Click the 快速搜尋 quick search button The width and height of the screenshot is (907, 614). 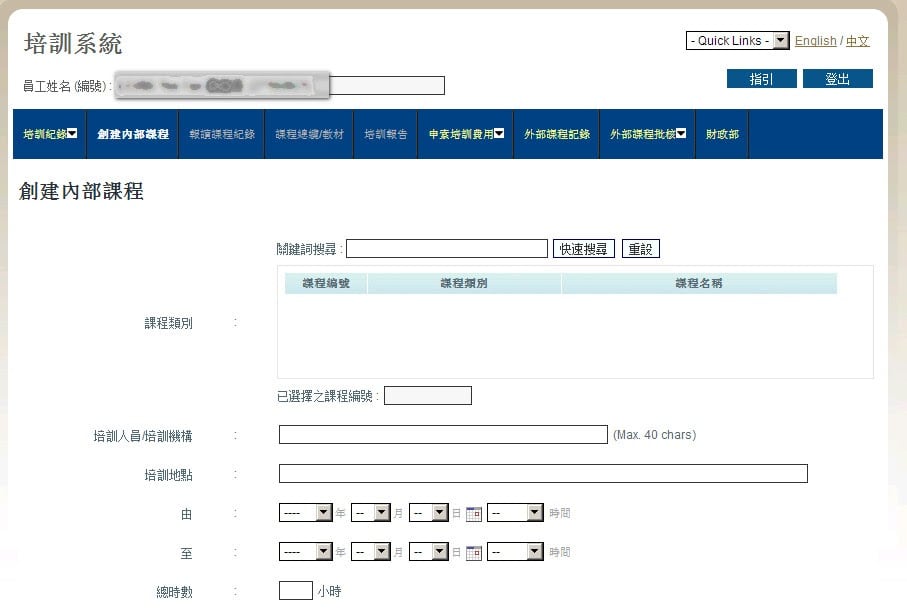coord(584,249)
